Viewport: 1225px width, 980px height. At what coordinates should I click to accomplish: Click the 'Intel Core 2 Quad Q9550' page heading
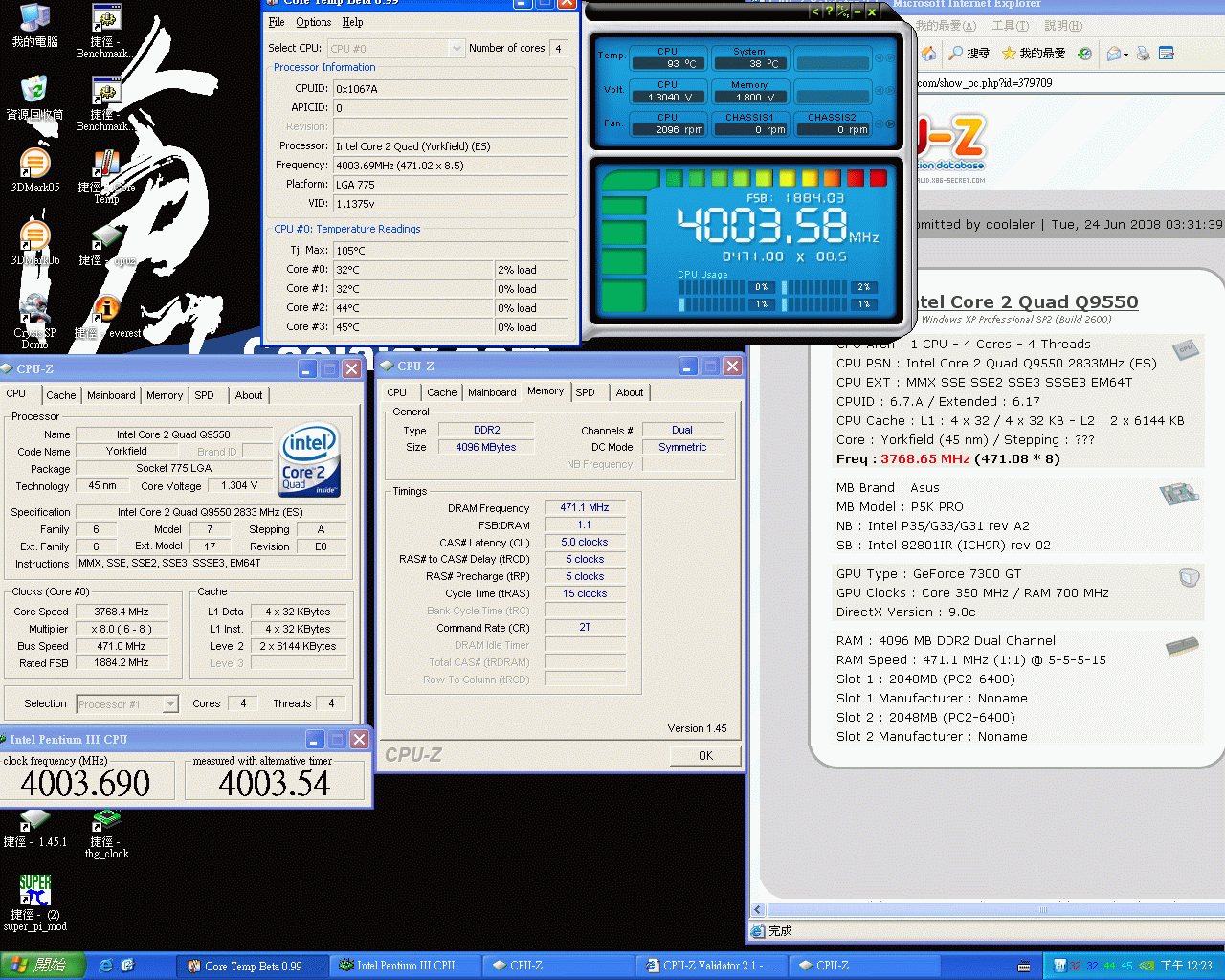tap(1024, 302)
